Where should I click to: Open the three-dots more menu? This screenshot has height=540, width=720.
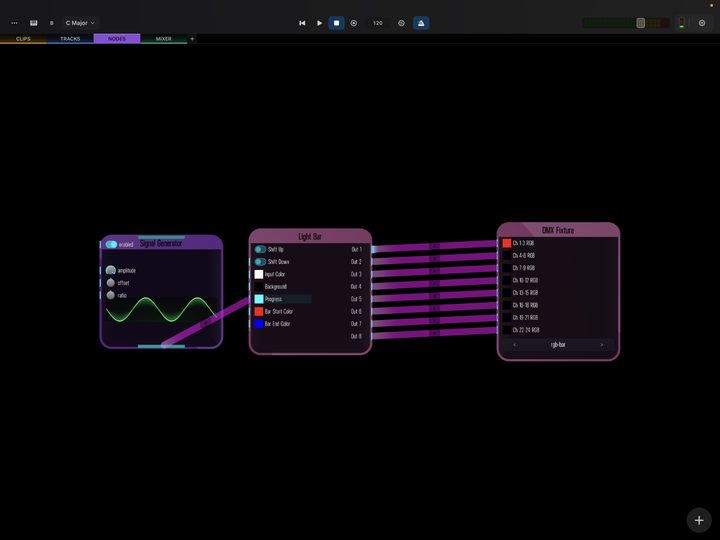[14, 23]
